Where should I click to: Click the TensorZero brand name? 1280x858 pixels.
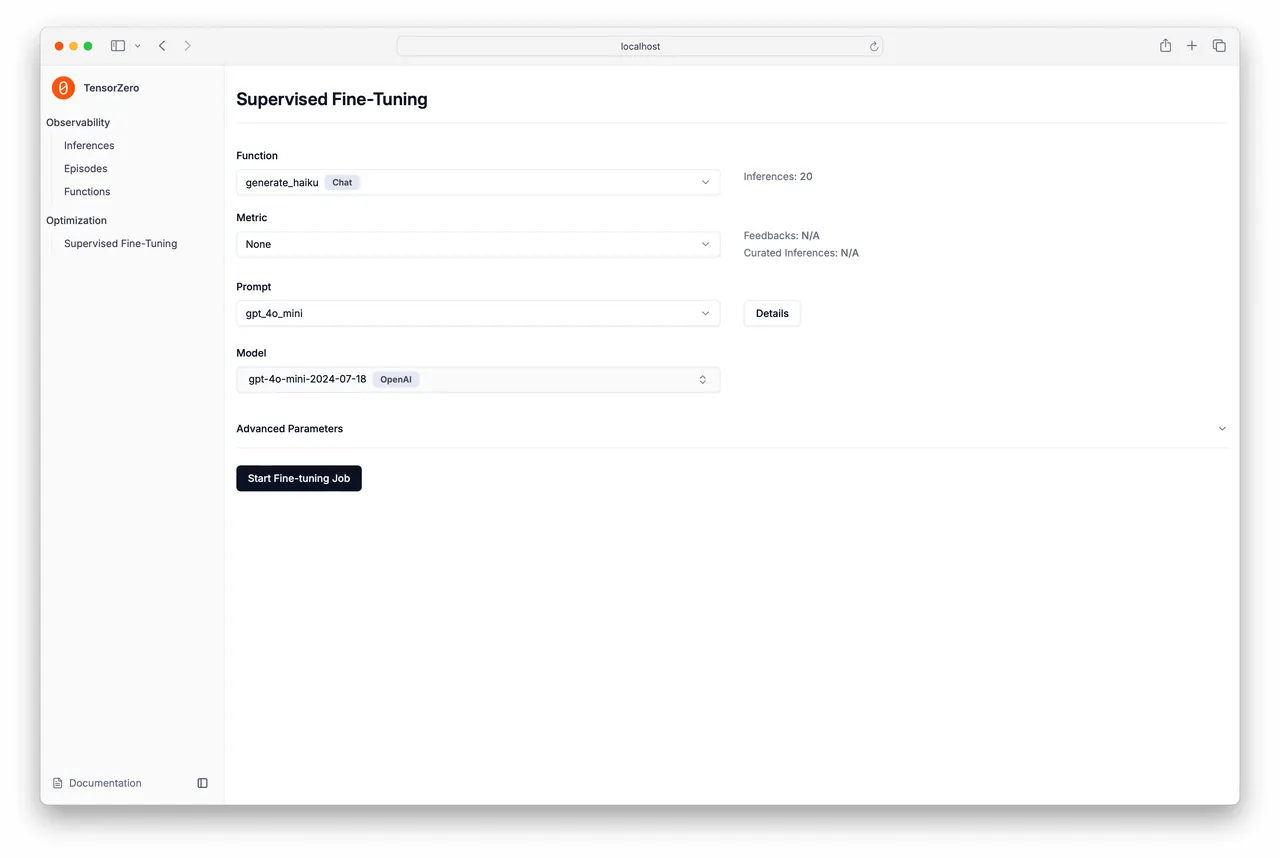[x=111, y=88]
